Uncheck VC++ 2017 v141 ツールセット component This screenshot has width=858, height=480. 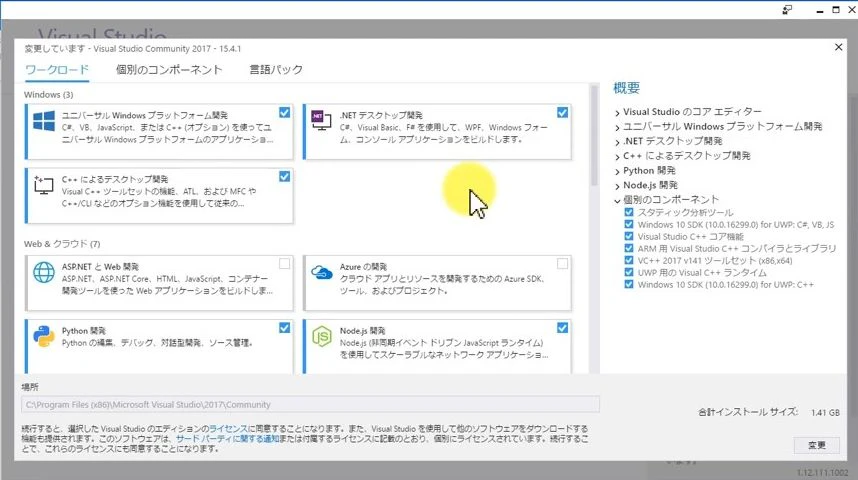pos(629,261)
